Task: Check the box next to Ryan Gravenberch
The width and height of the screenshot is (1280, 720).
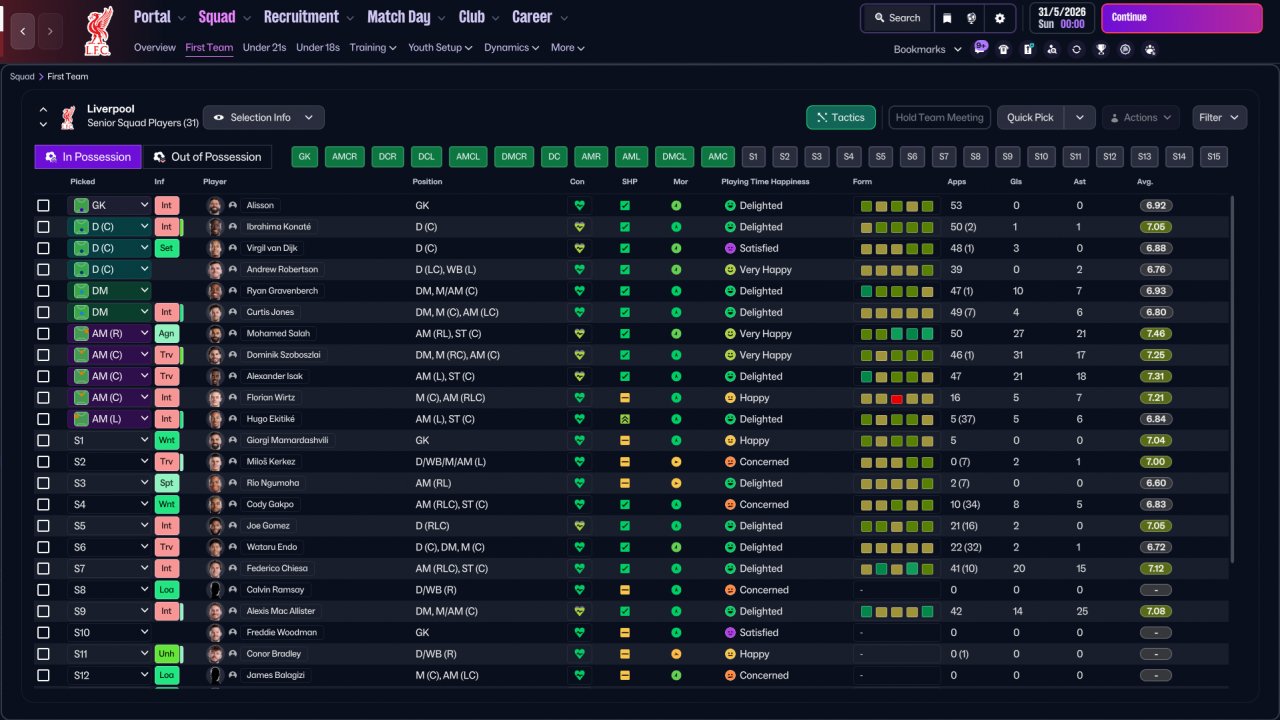Action: 43,291
